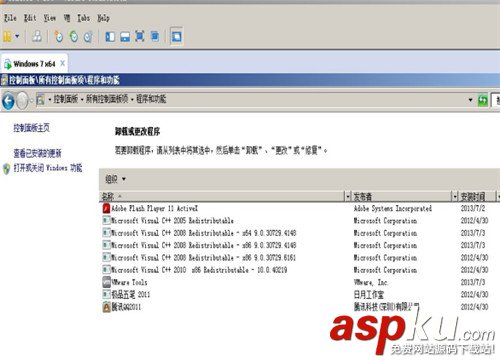Open the VM menu
Image resolution: width=500 pixels, height=361 pixels.
67,18
